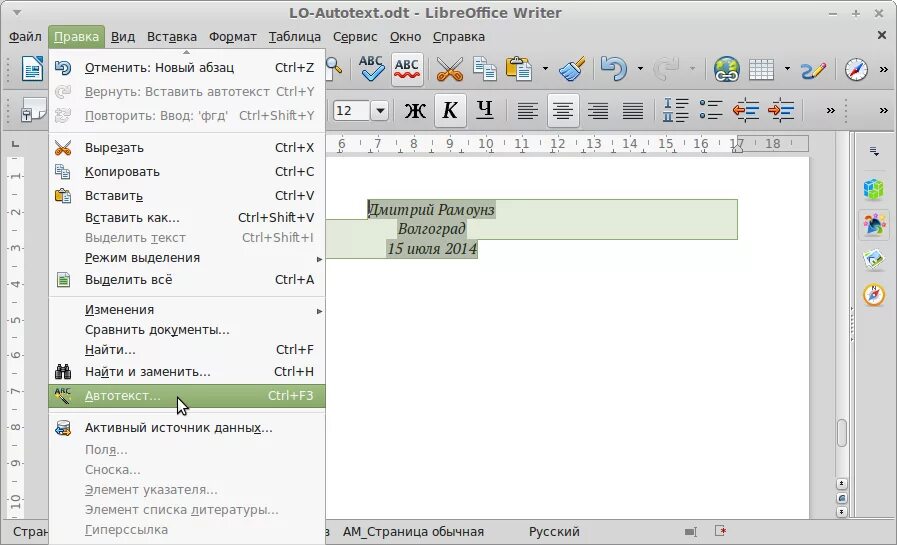Click the Spelling and Grammar check icon
Viewport: 897px width, 545px height.
click(371, 69)
